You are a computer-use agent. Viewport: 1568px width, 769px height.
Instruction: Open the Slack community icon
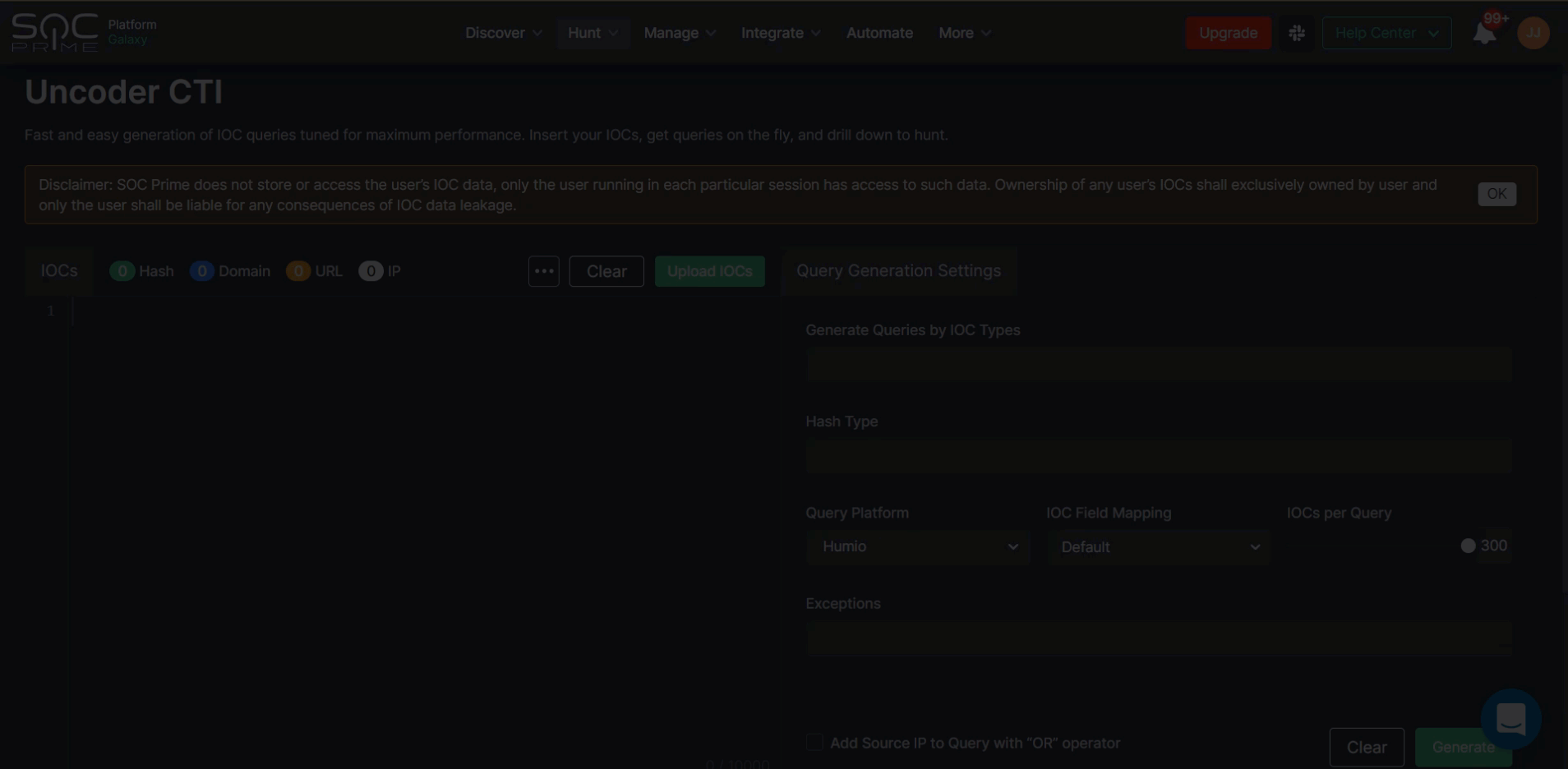point(1297,33)
